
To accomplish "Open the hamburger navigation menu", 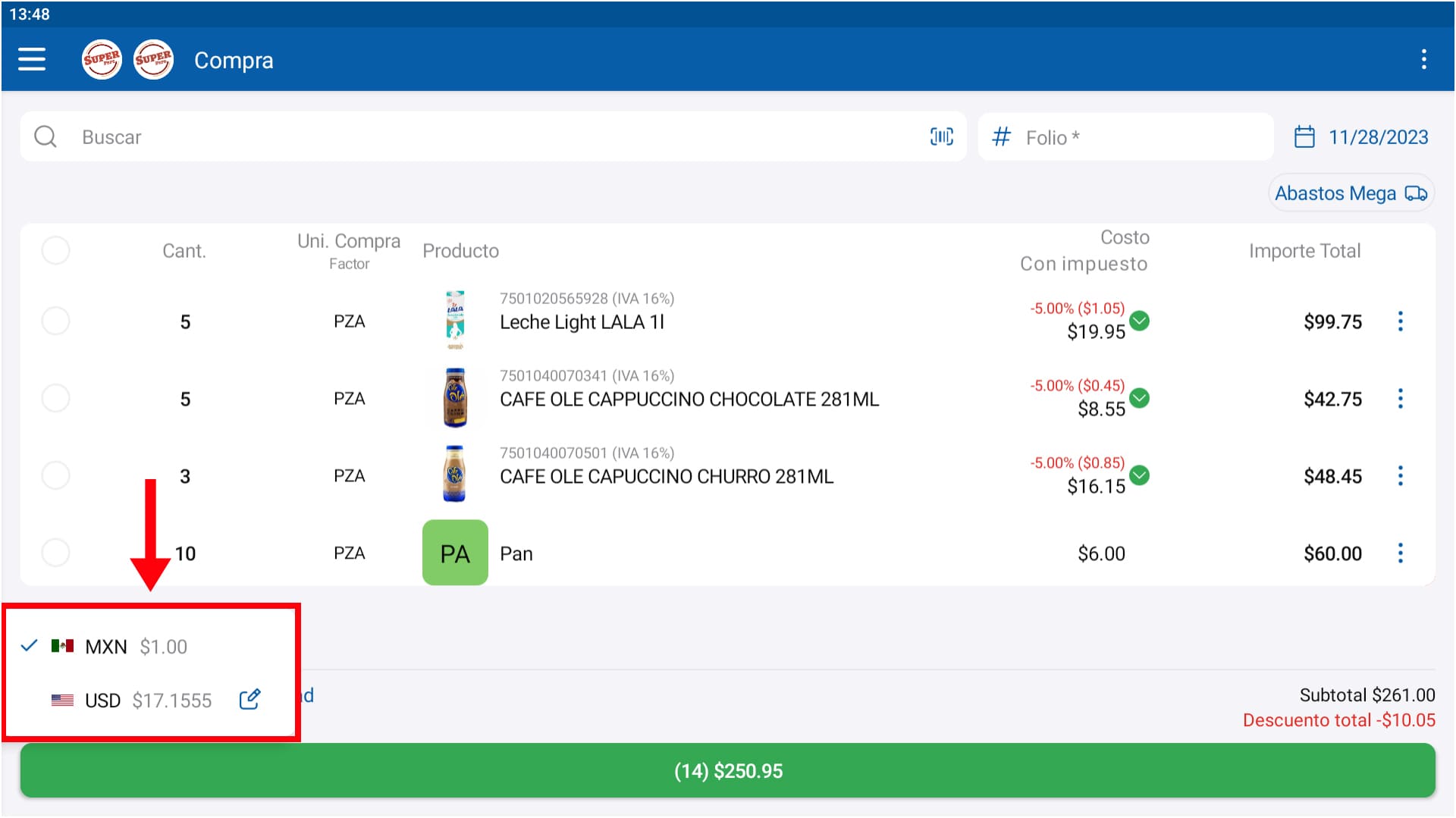I will (32, 59).
